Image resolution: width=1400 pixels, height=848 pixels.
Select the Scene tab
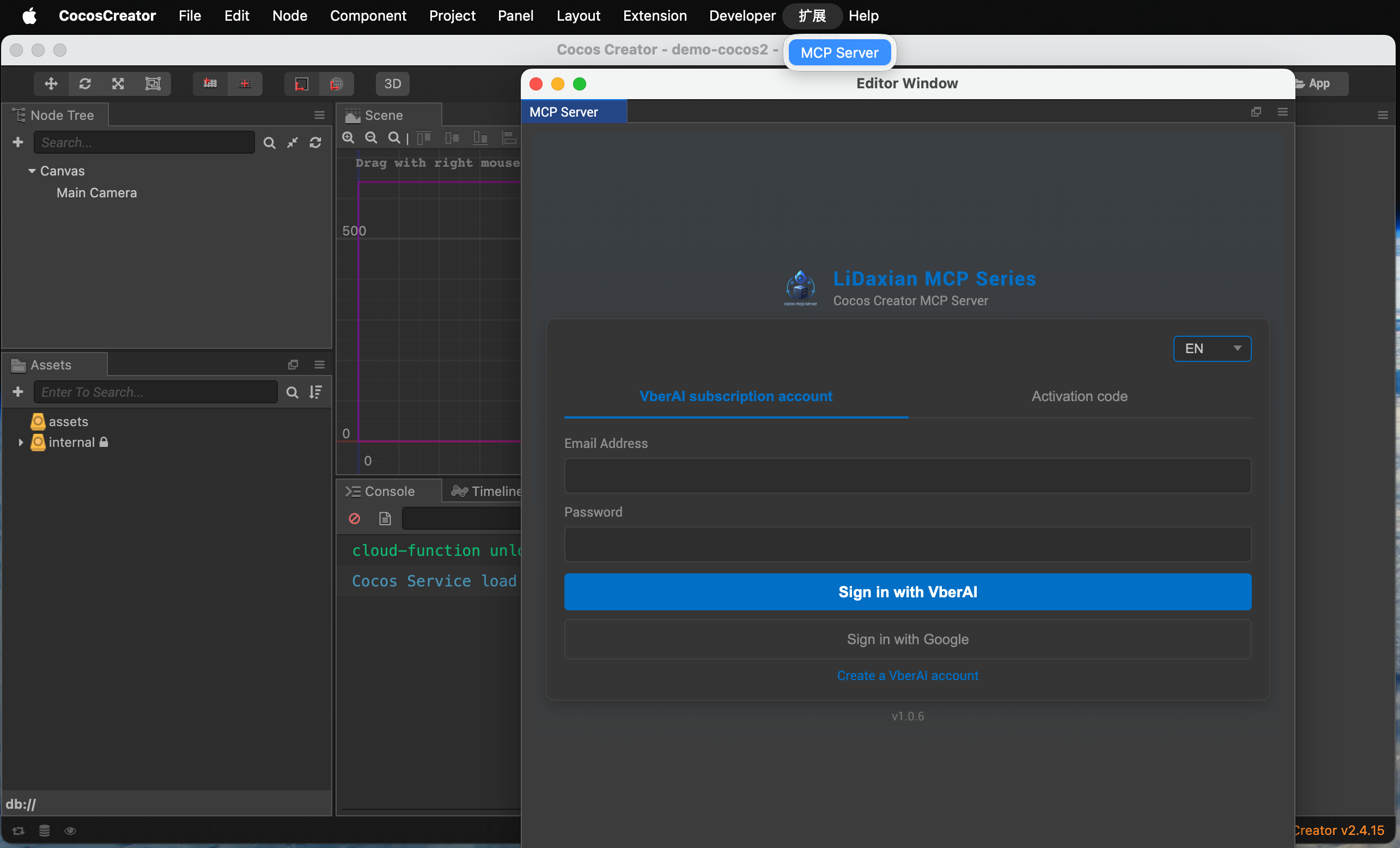(x=389, y=116)
